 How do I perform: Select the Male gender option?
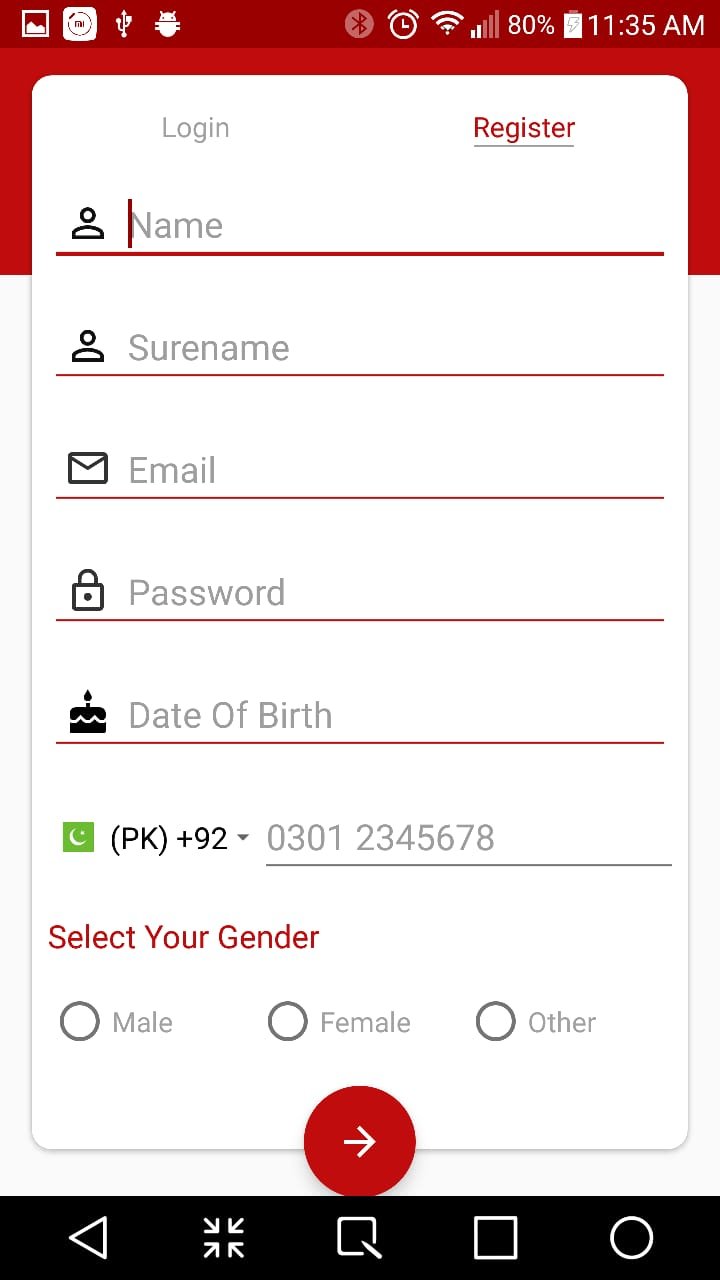(x=80, y=1022)
